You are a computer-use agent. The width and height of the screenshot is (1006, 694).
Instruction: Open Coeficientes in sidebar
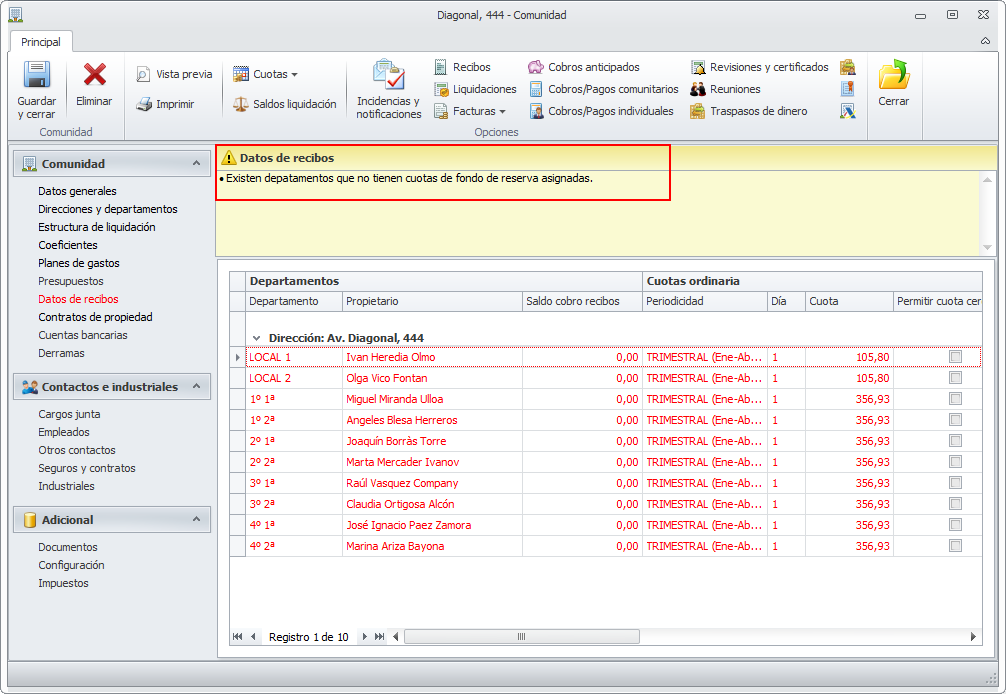click(x=68, y=245)
